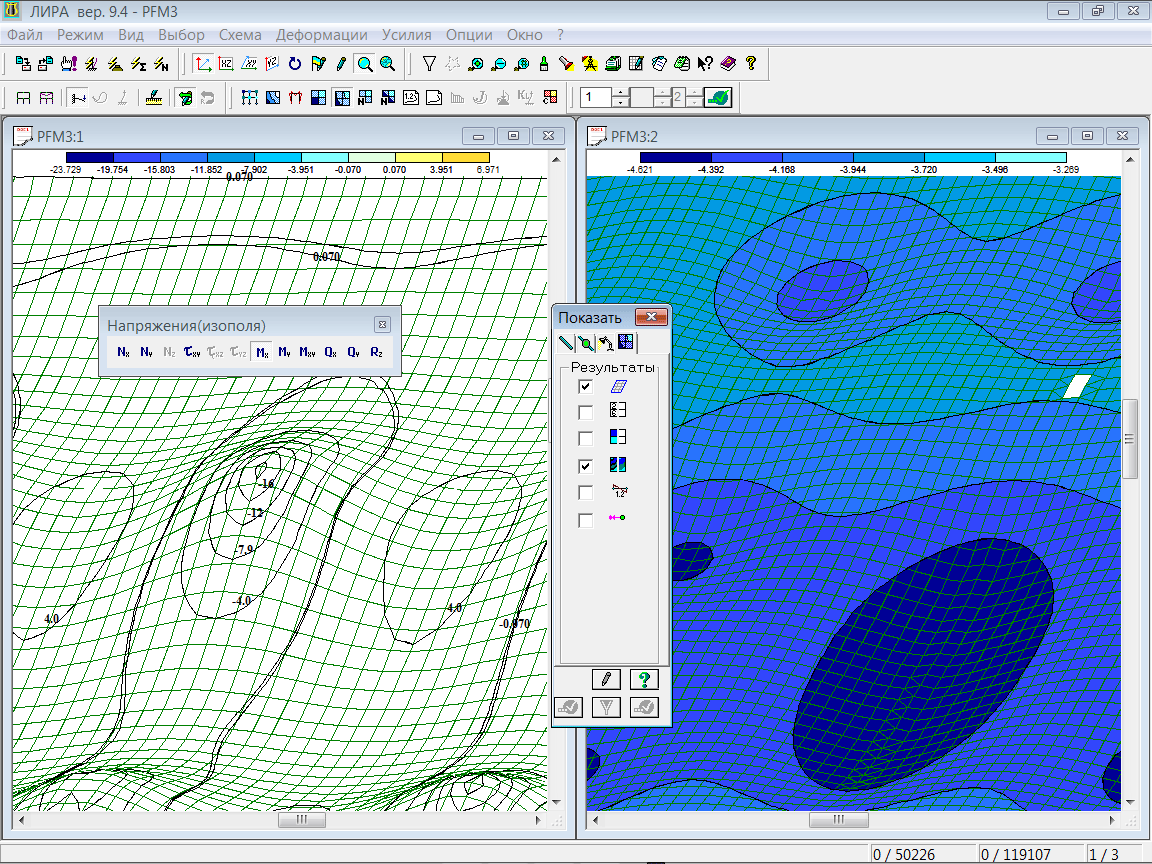Open the Усилия menu
1152x864 pixels.
[x=406, y=35]
